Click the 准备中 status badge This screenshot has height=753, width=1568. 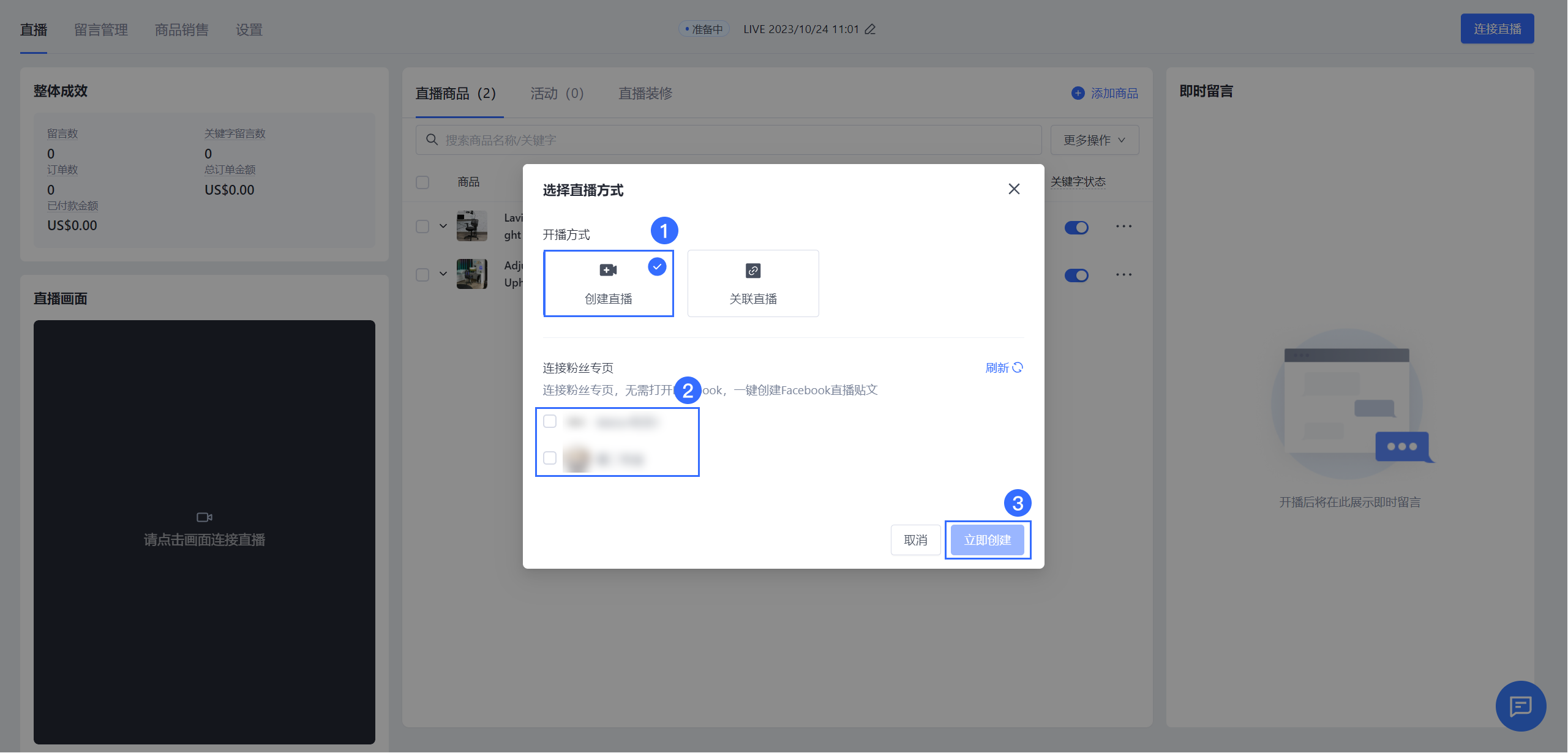pos(703,29)
